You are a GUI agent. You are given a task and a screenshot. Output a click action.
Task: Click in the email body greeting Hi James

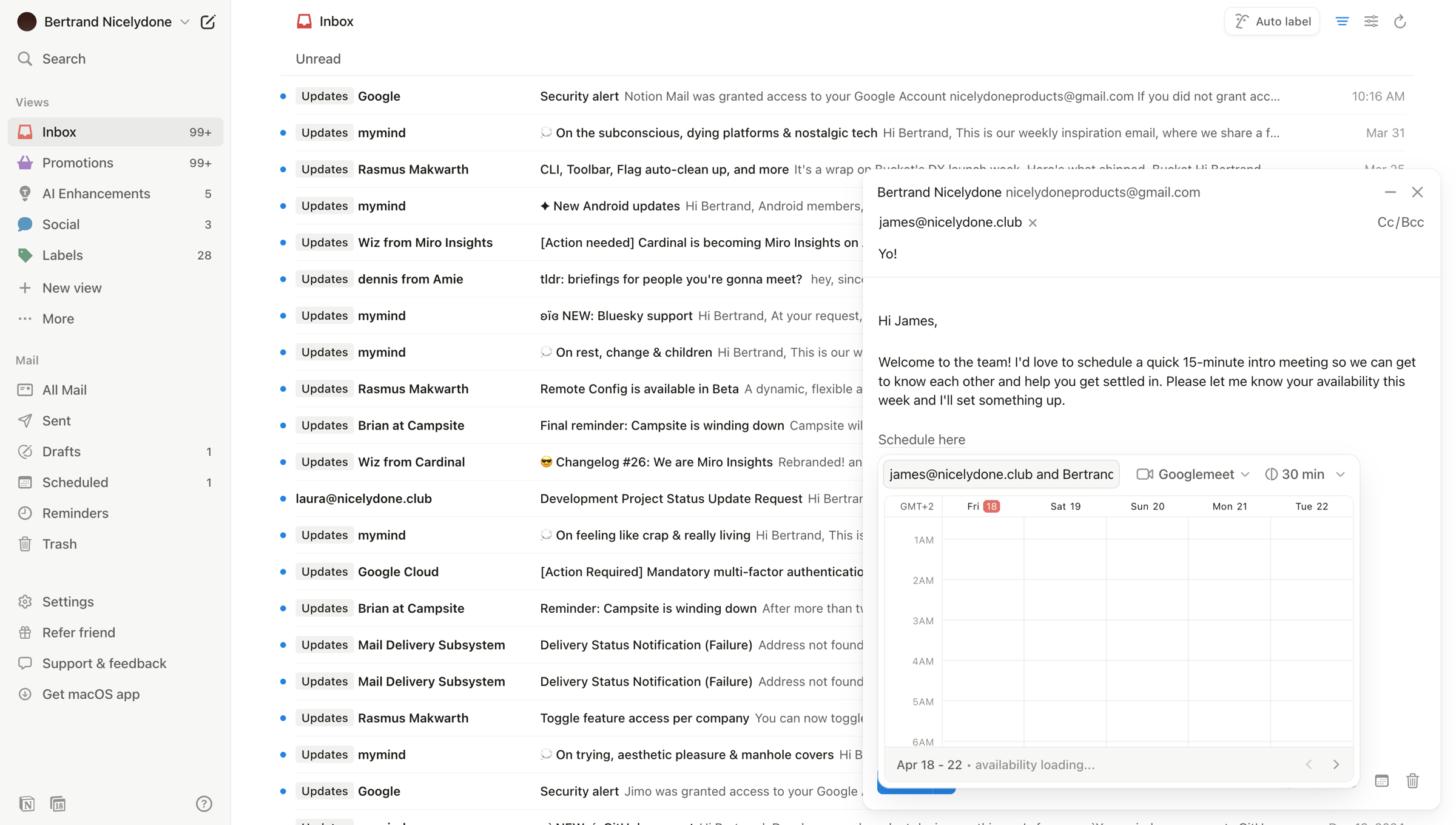point(908,321)
